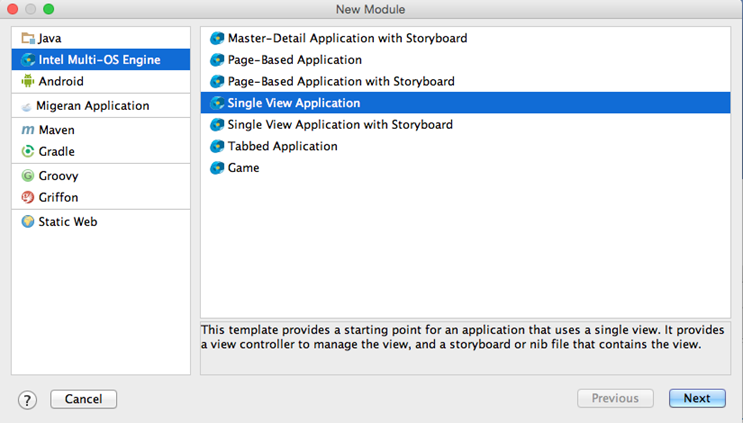Click the Java folder icon
743x423 pixels.
(x=28, y=38)
